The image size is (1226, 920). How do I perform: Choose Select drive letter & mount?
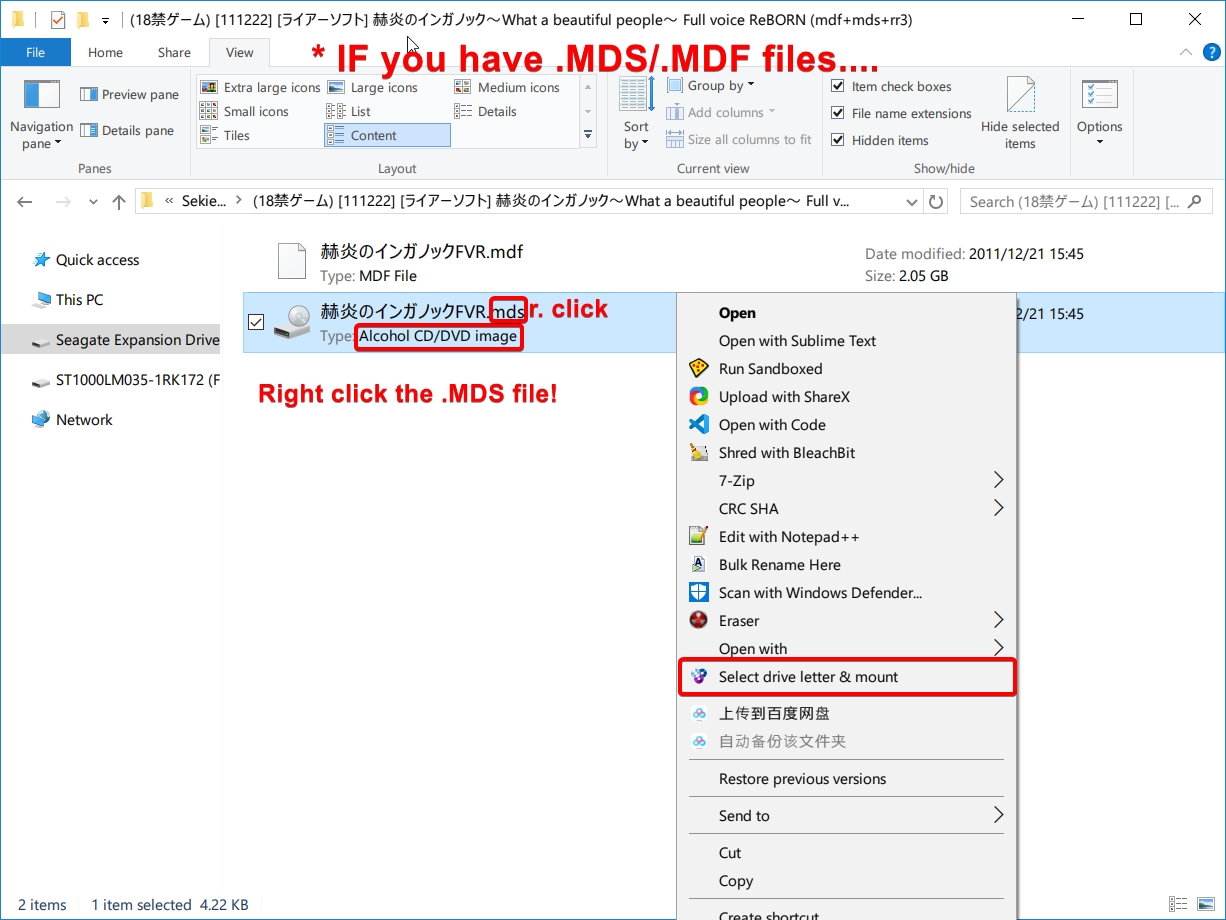[x=808, y=677]
